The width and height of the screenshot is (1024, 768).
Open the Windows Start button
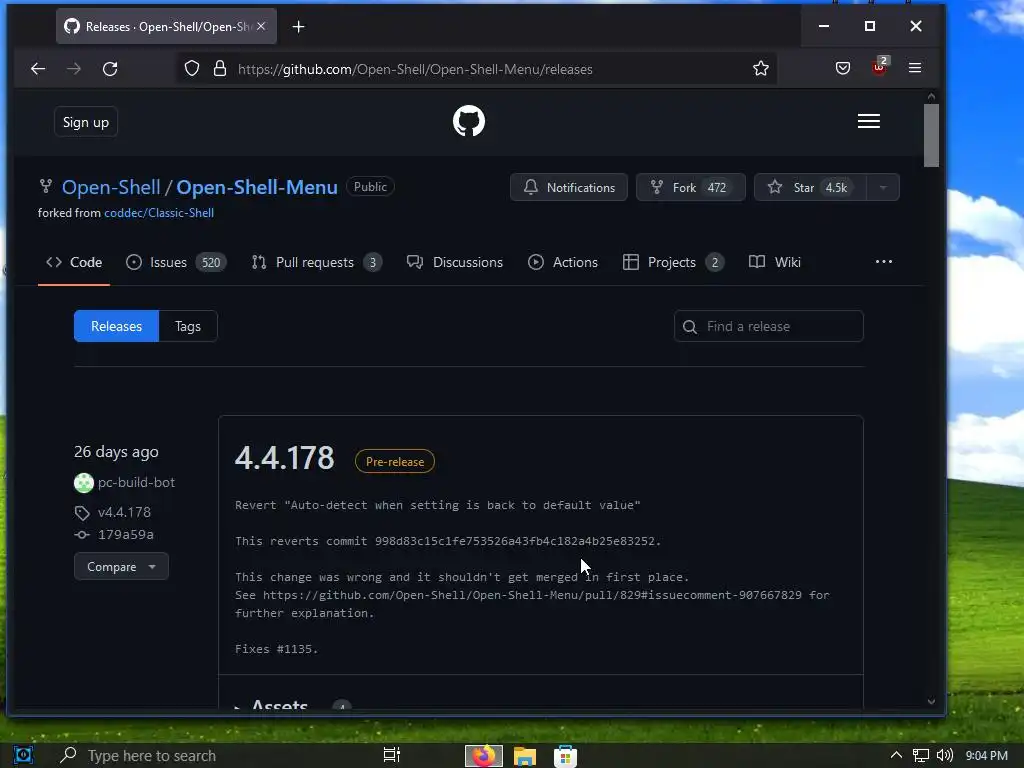click(23, 756)
